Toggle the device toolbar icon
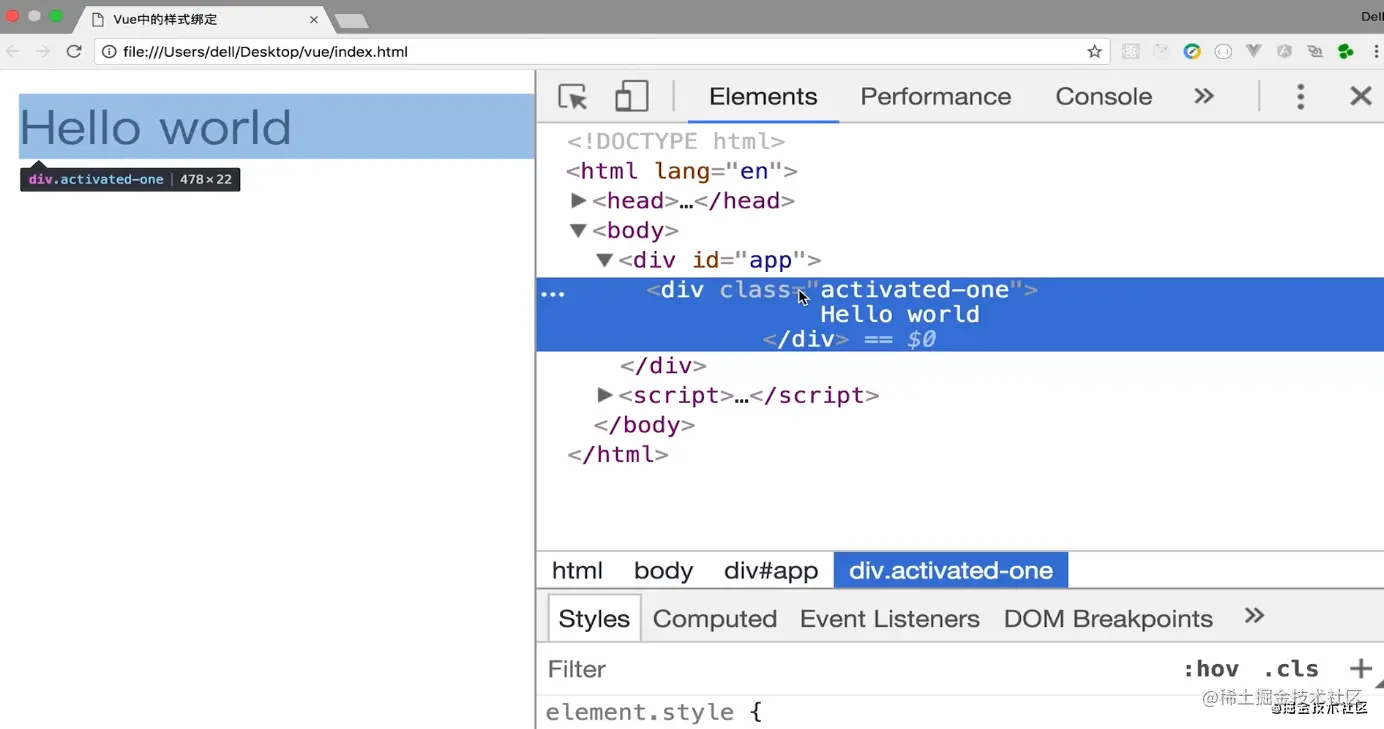This screenshot has height=729, width=1384. pyautogui.click(x=631, y=96)
